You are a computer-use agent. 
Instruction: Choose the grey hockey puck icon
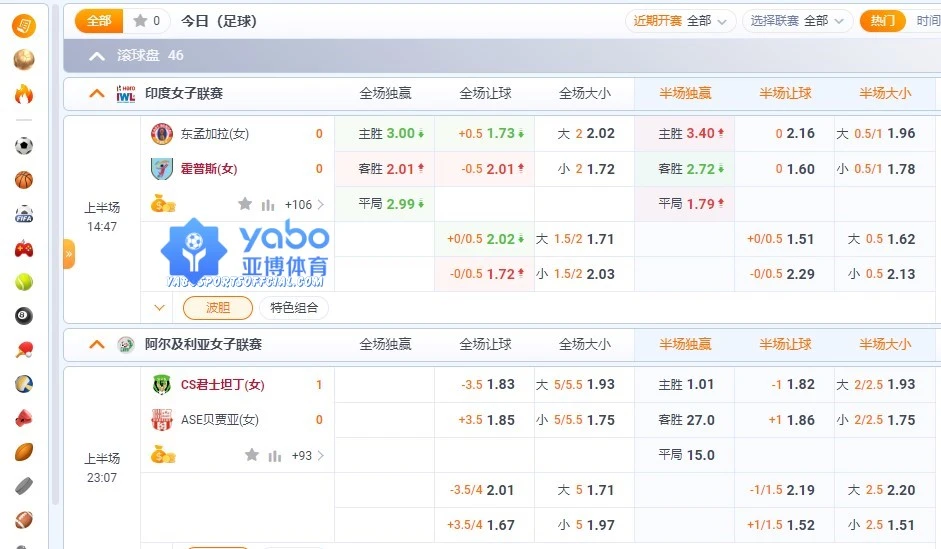pyautogui.click(x=24, y=486)
